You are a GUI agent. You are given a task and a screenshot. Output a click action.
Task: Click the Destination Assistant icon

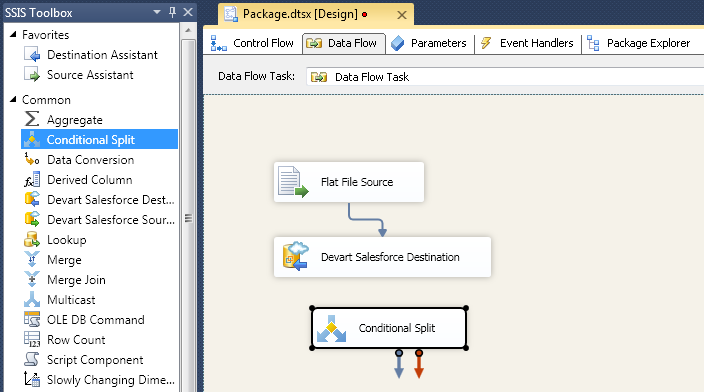pos(32,55)
